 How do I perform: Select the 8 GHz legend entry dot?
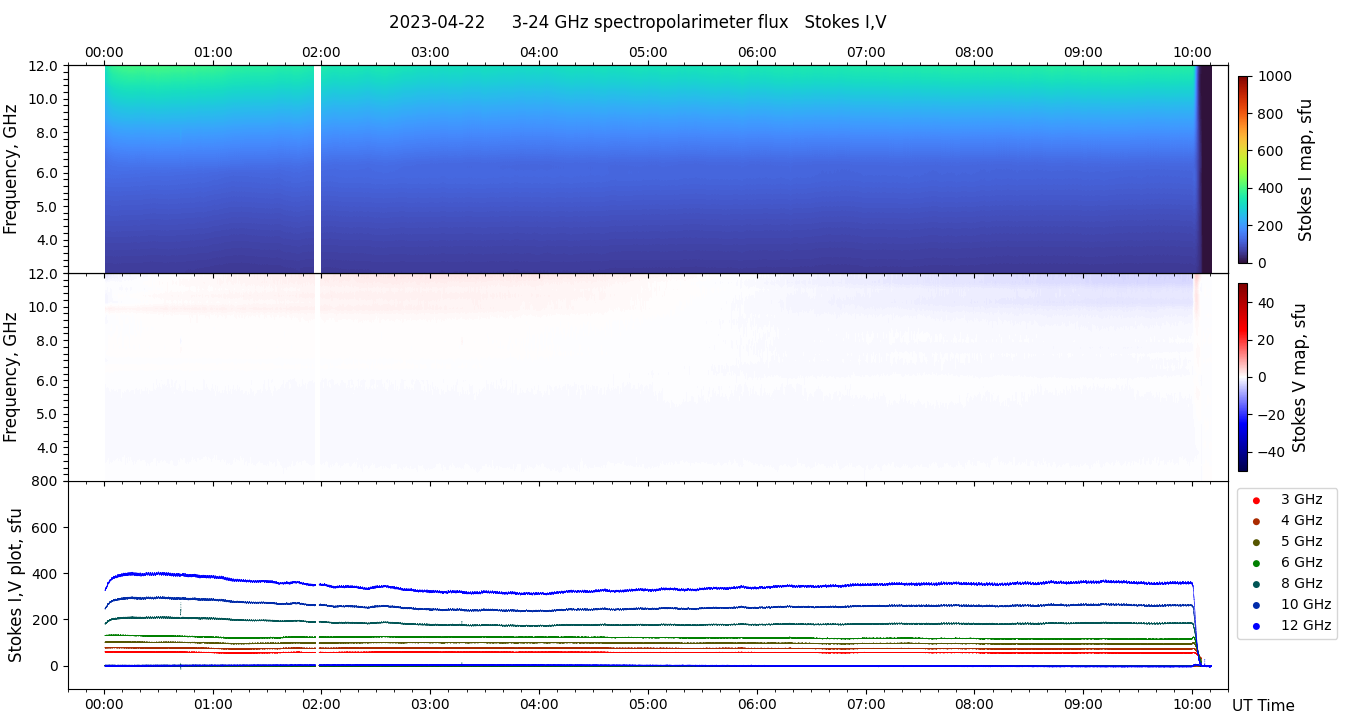(x=1256, y=584)
